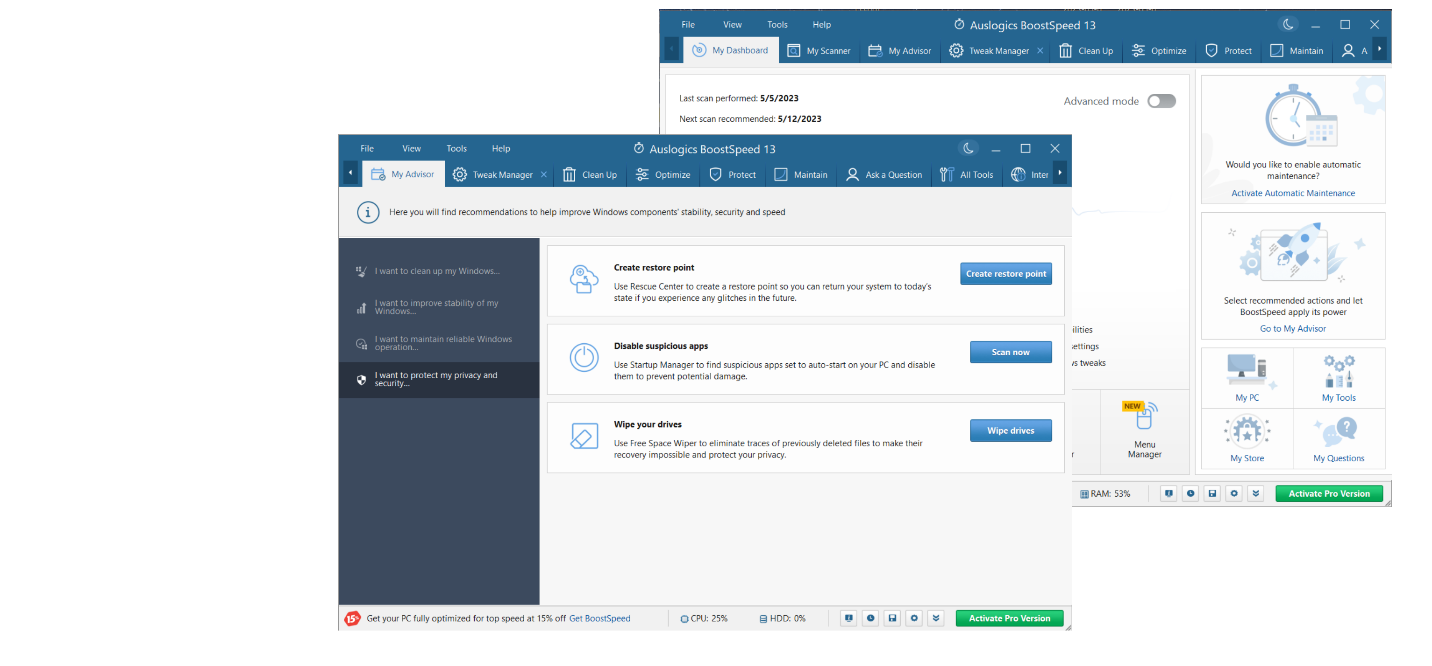Viewport: 1432px width, 666px height.
Task: Open the File menu in the front window
Action: (367, 148)
